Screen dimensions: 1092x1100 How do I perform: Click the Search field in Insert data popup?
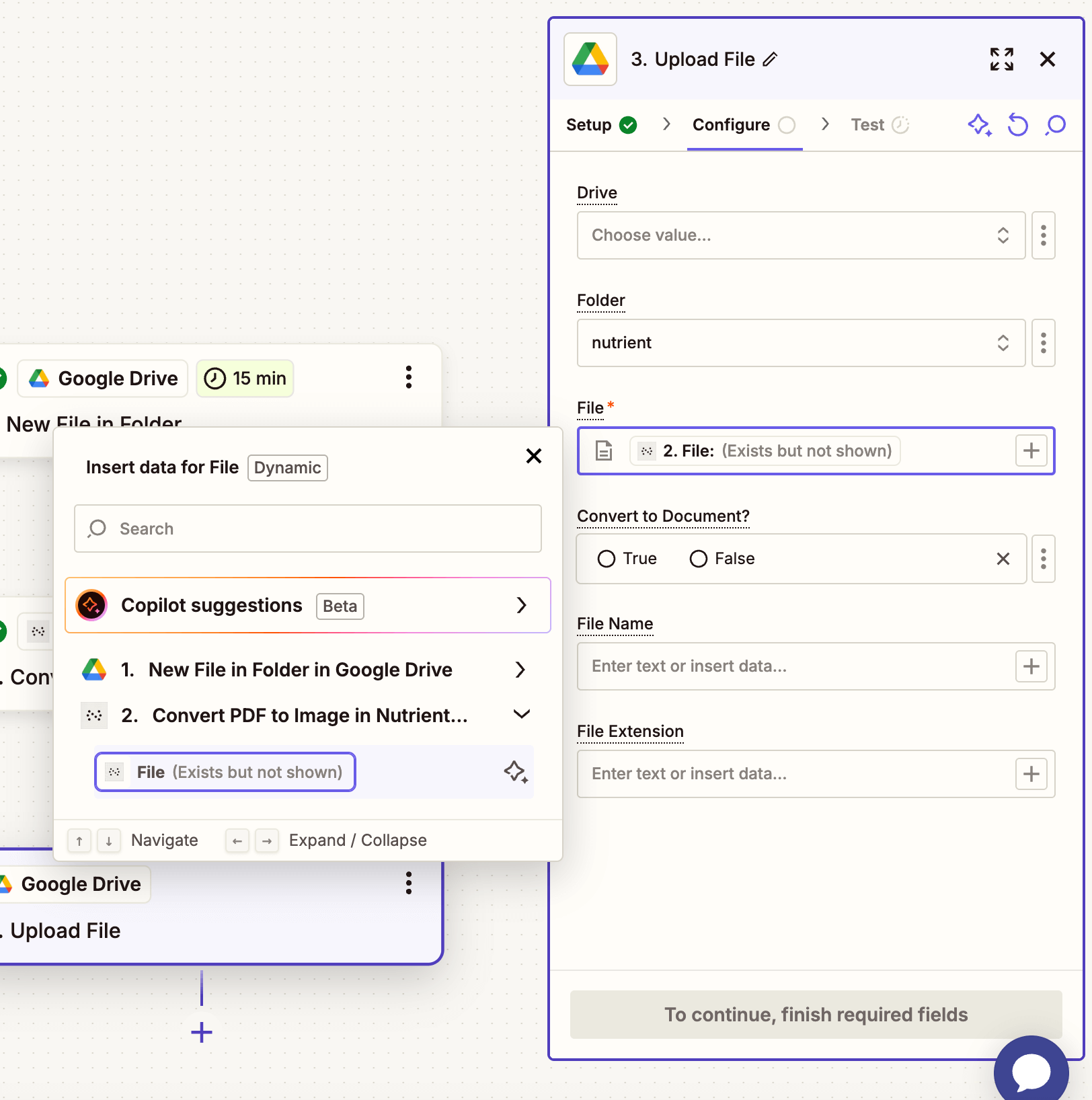[308, 528]
